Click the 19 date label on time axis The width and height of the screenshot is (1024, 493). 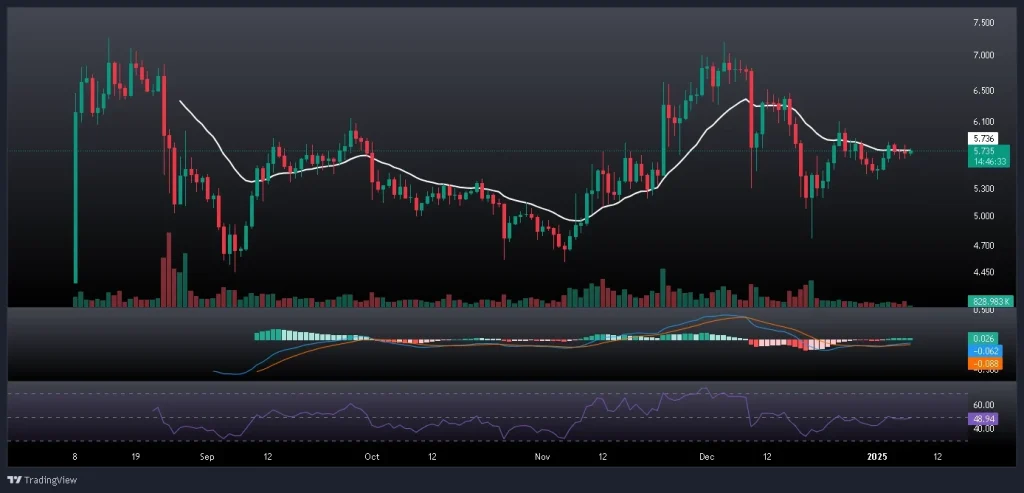(134, 457)
